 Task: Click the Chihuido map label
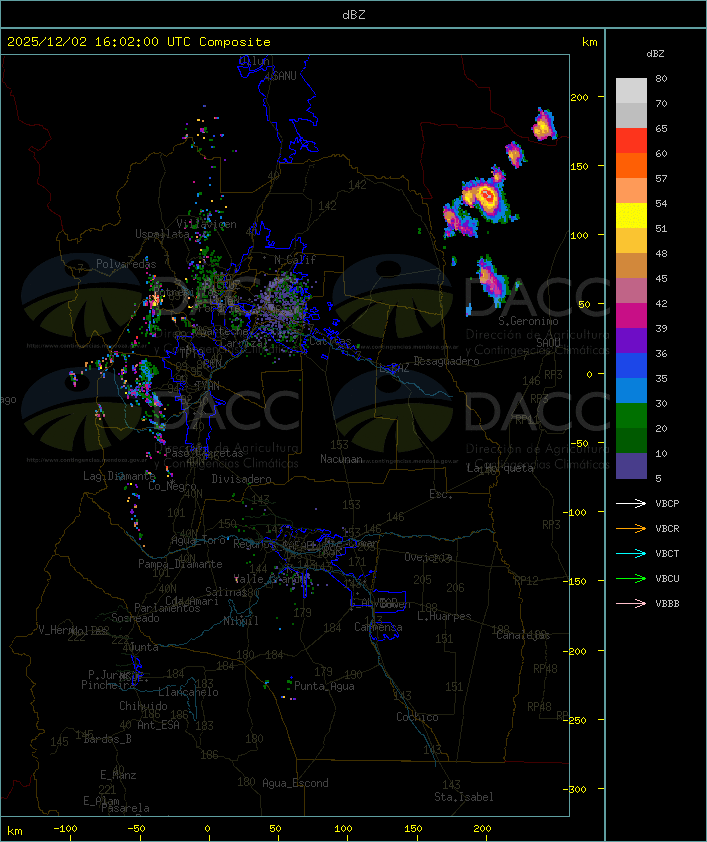(x=143, y=706)
